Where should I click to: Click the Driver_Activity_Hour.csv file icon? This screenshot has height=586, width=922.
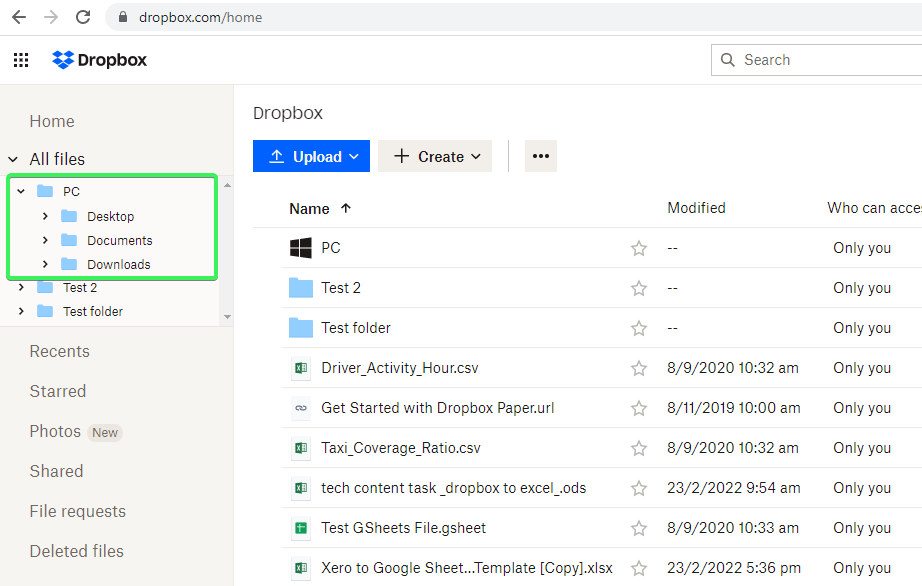pyautogui.click(x=301, y=368)
